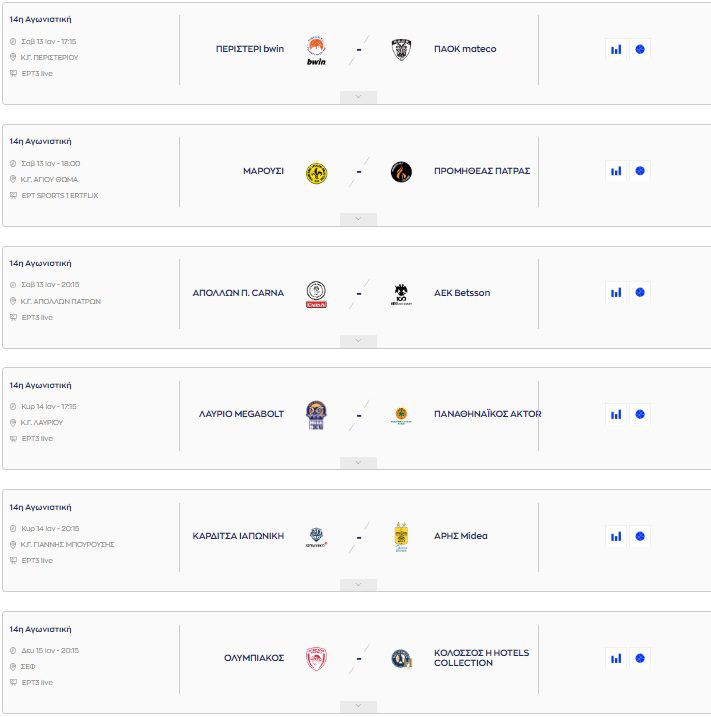
Task: Expand the Lavrio vs Panathinaikos match details
Action: coord(358,463)
